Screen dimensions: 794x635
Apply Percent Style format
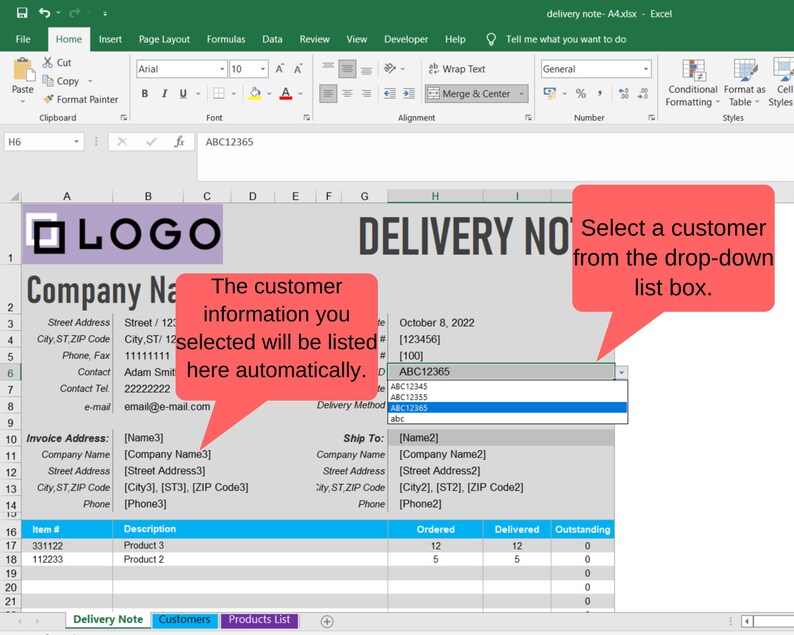tap(581, 94)
